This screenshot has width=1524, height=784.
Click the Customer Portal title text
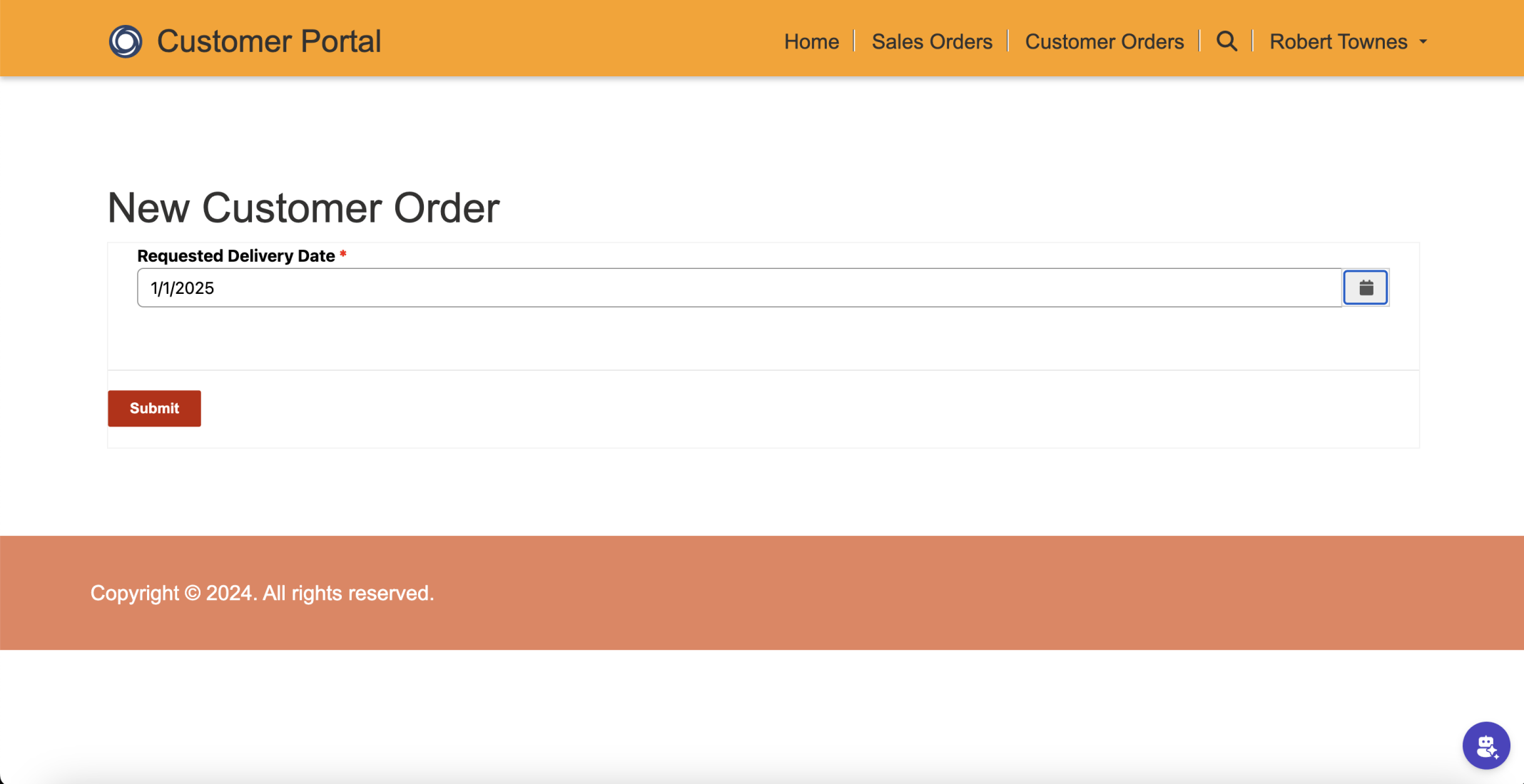[x=269, y=41]
